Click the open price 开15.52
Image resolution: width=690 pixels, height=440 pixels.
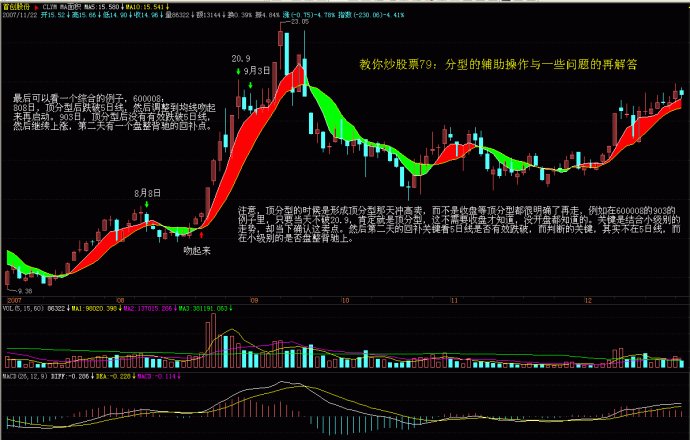point(53,15)
